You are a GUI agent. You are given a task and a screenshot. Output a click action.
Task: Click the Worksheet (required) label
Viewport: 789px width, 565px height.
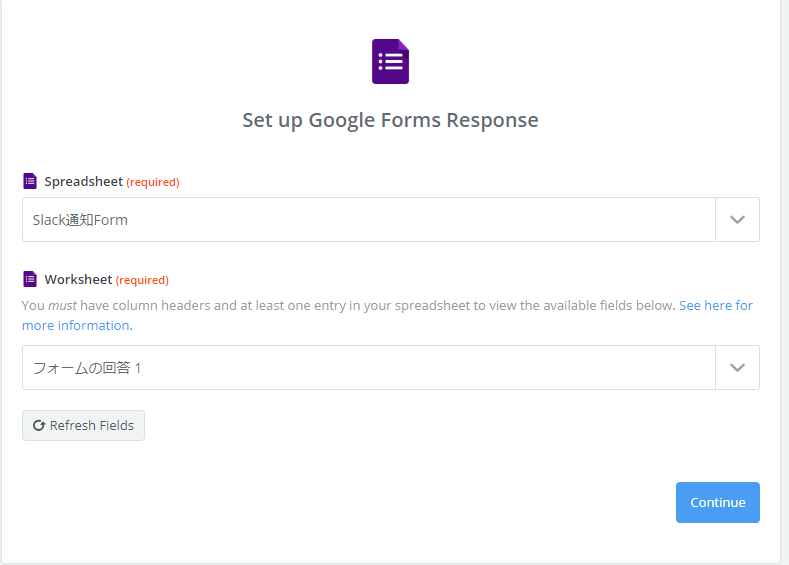tap(107, 280)
